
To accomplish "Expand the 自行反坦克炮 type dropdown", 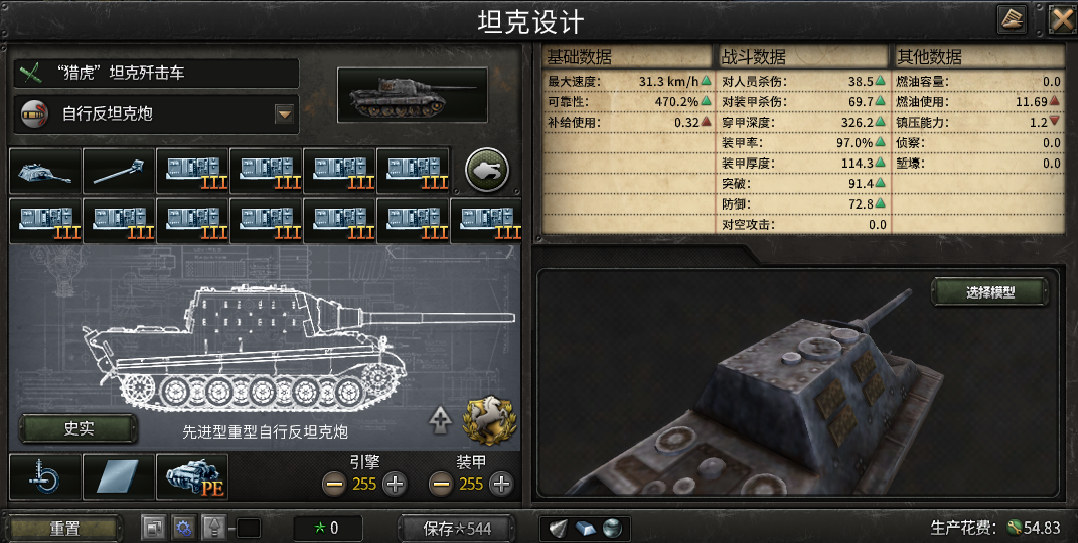I will point(285,114).
